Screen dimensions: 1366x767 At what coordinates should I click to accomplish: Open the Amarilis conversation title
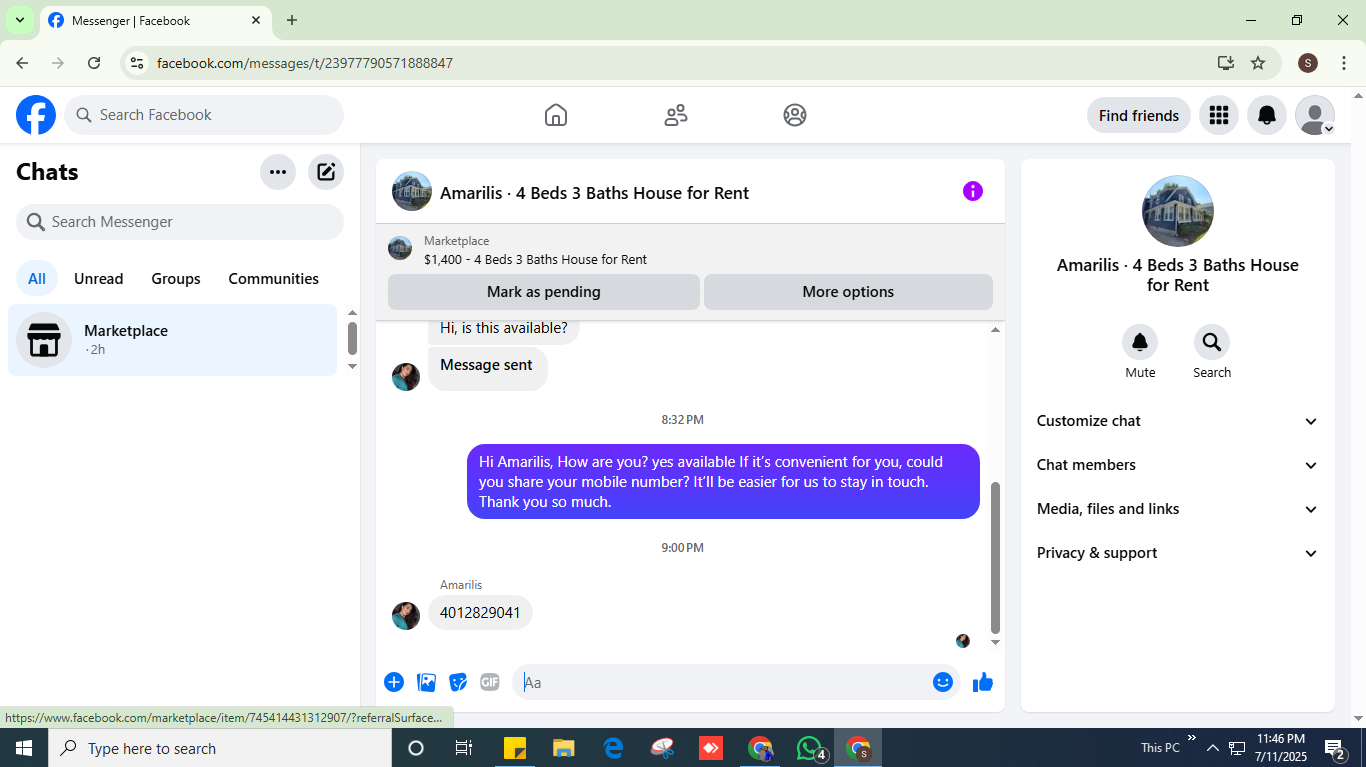pyautogui.click(x=594, y=193)
